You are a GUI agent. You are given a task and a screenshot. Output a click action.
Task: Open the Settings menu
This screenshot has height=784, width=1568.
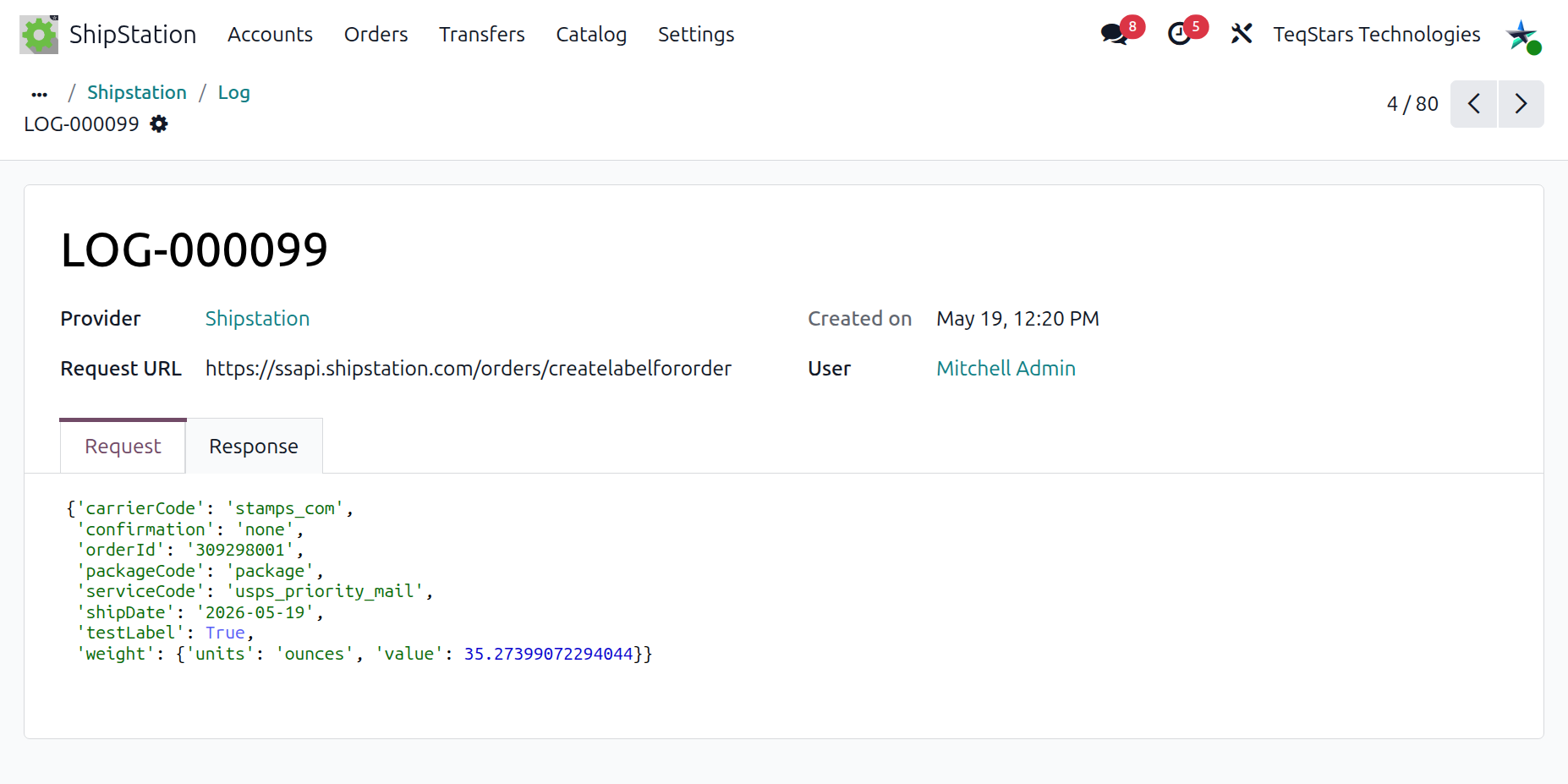coord(696,35)
